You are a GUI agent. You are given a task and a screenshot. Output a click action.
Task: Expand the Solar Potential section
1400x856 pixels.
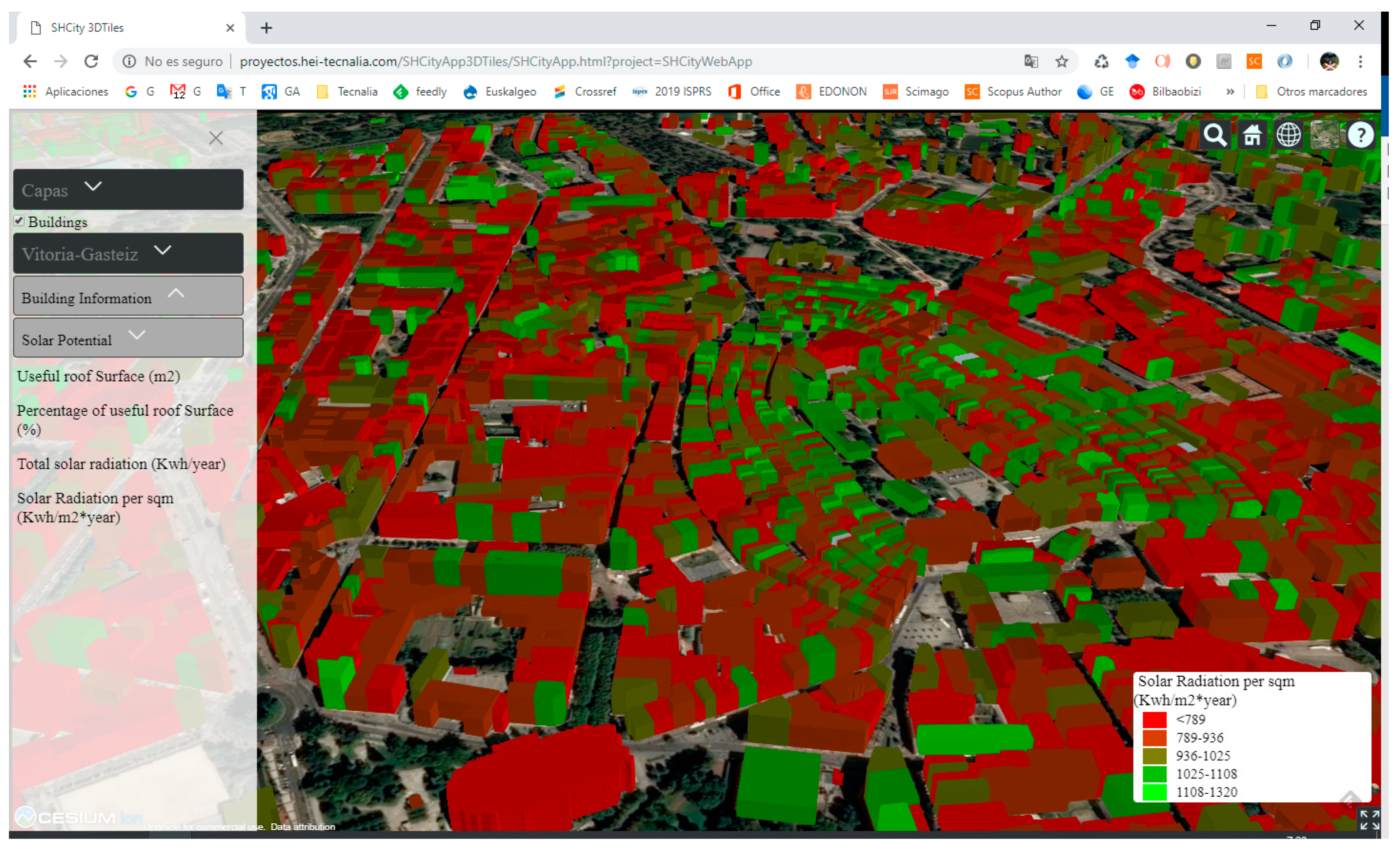pos(128,338)
